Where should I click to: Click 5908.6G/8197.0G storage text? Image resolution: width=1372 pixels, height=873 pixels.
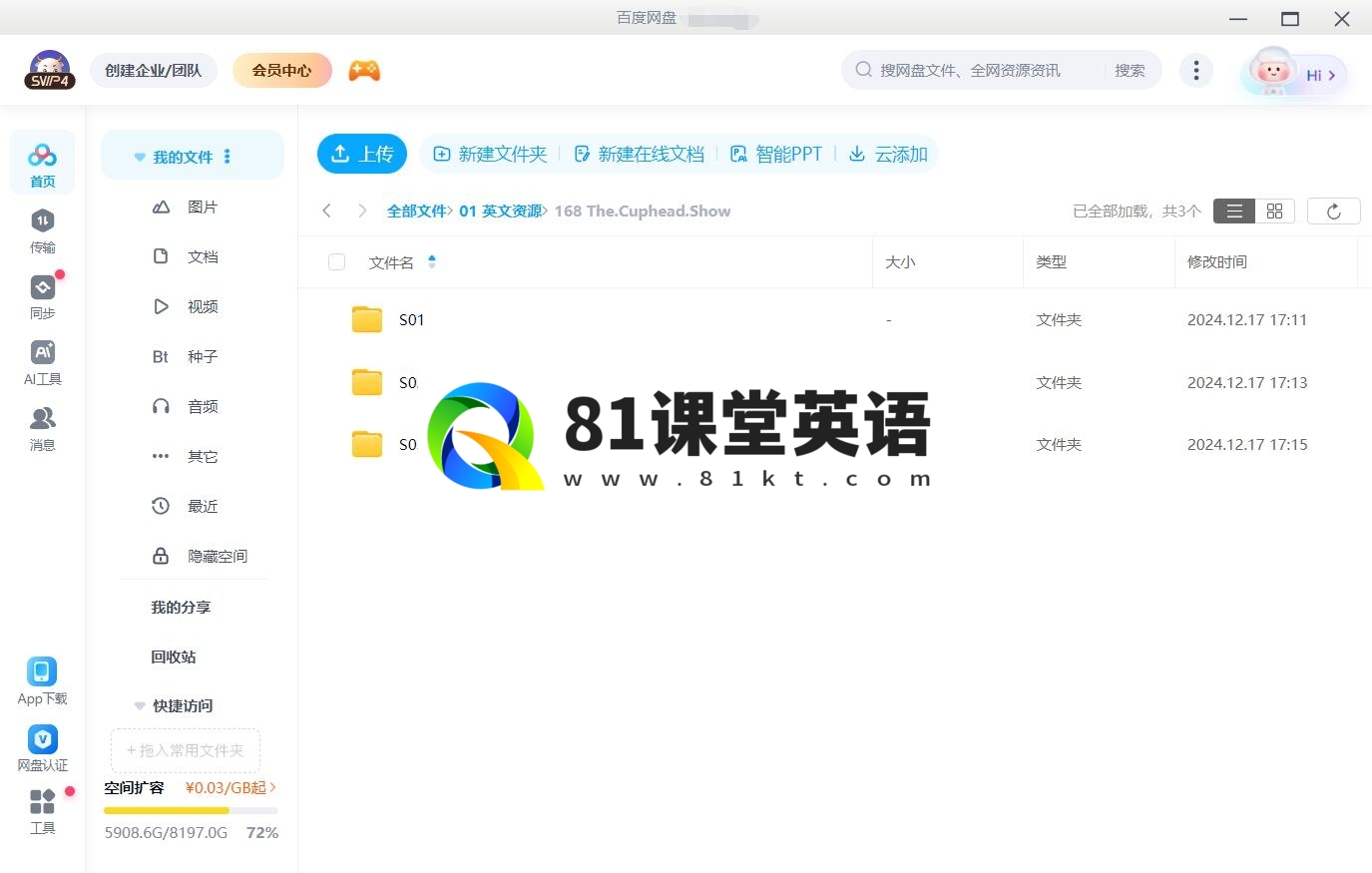(x=166, y=832)
